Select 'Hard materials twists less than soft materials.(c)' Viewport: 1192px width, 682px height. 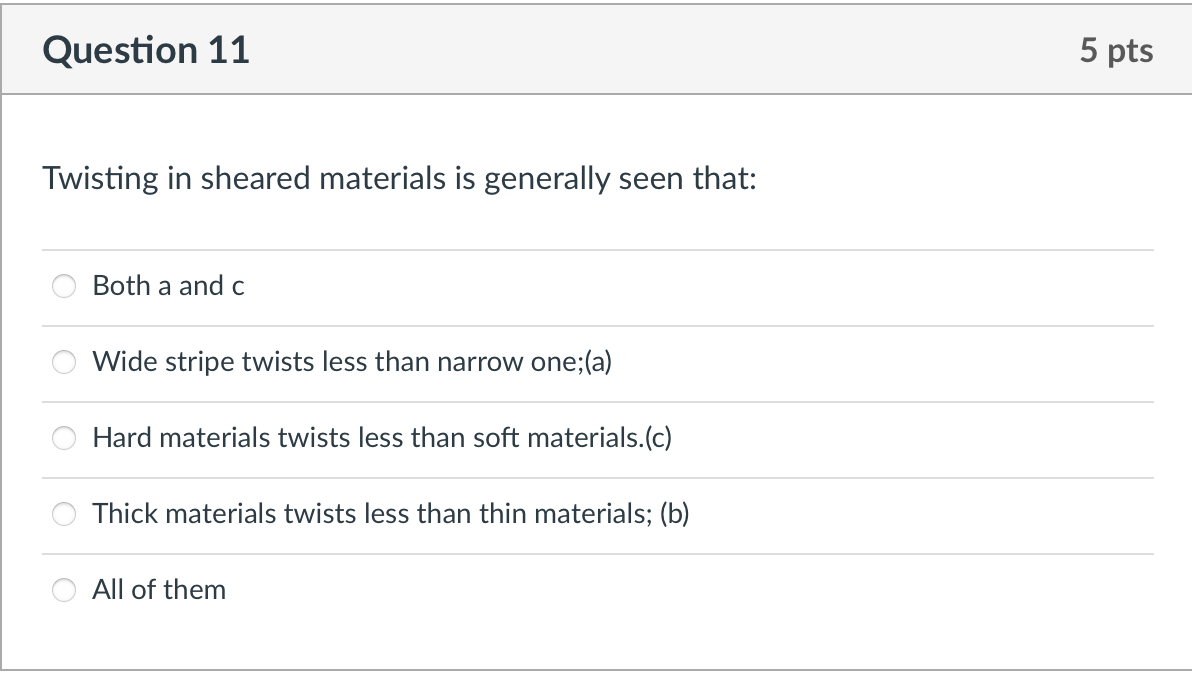coord(63,438)
